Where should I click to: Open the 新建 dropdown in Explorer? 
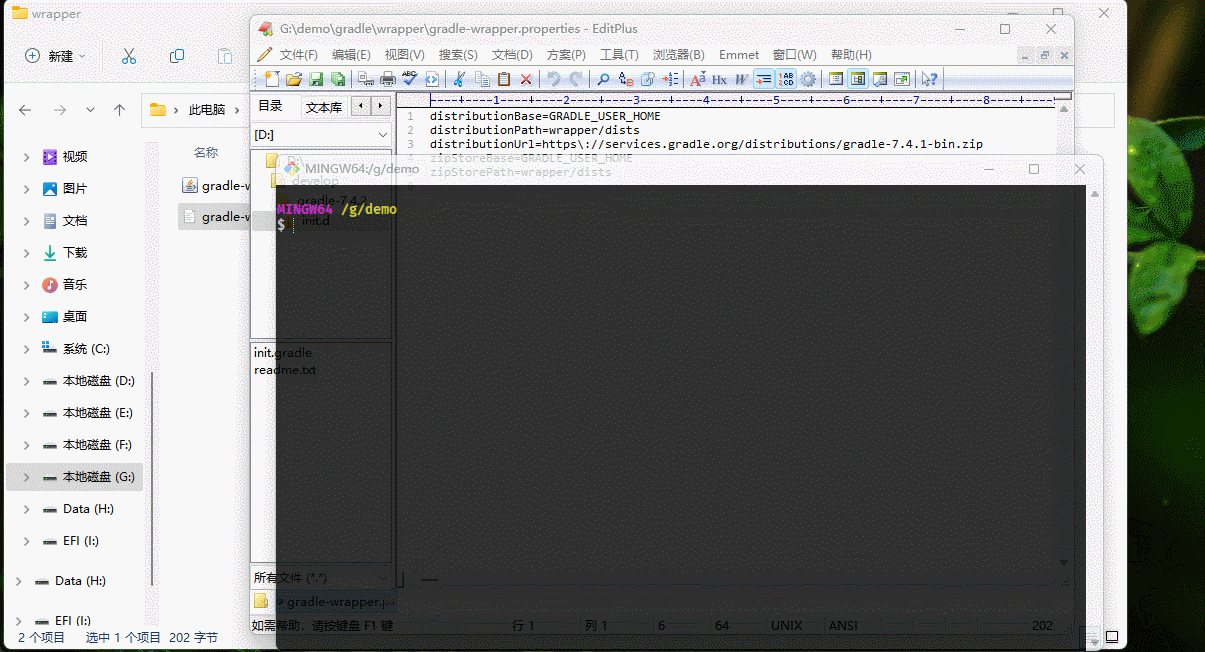click(x=56, y=56)
